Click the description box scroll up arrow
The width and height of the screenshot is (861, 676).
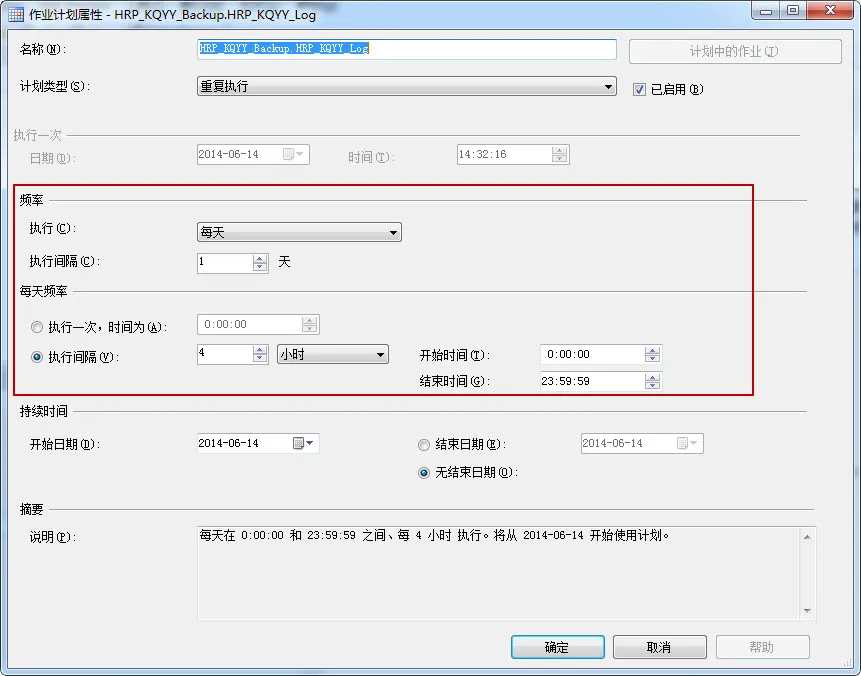(x=807, y=537)
